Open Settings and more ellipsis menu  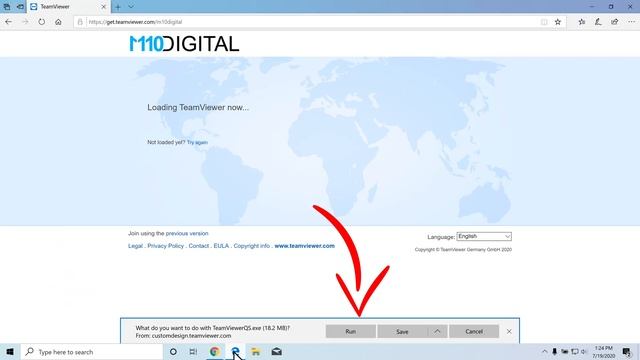(x=631, y=22)
